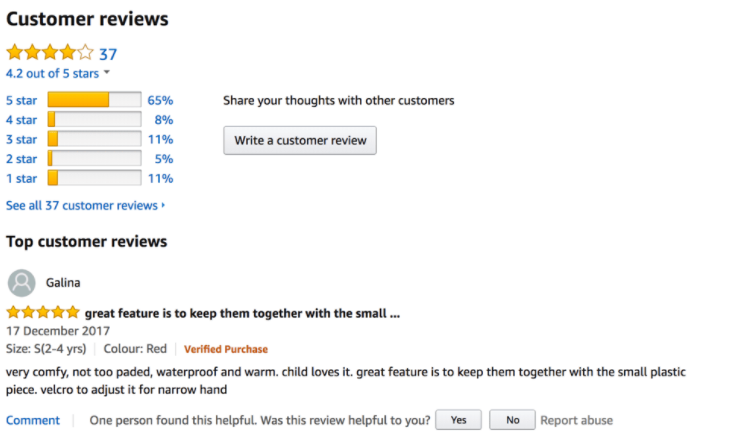730x437 pixels.
Task: Mark the review as helpful with Yes
Action: (x=459, y=420)
